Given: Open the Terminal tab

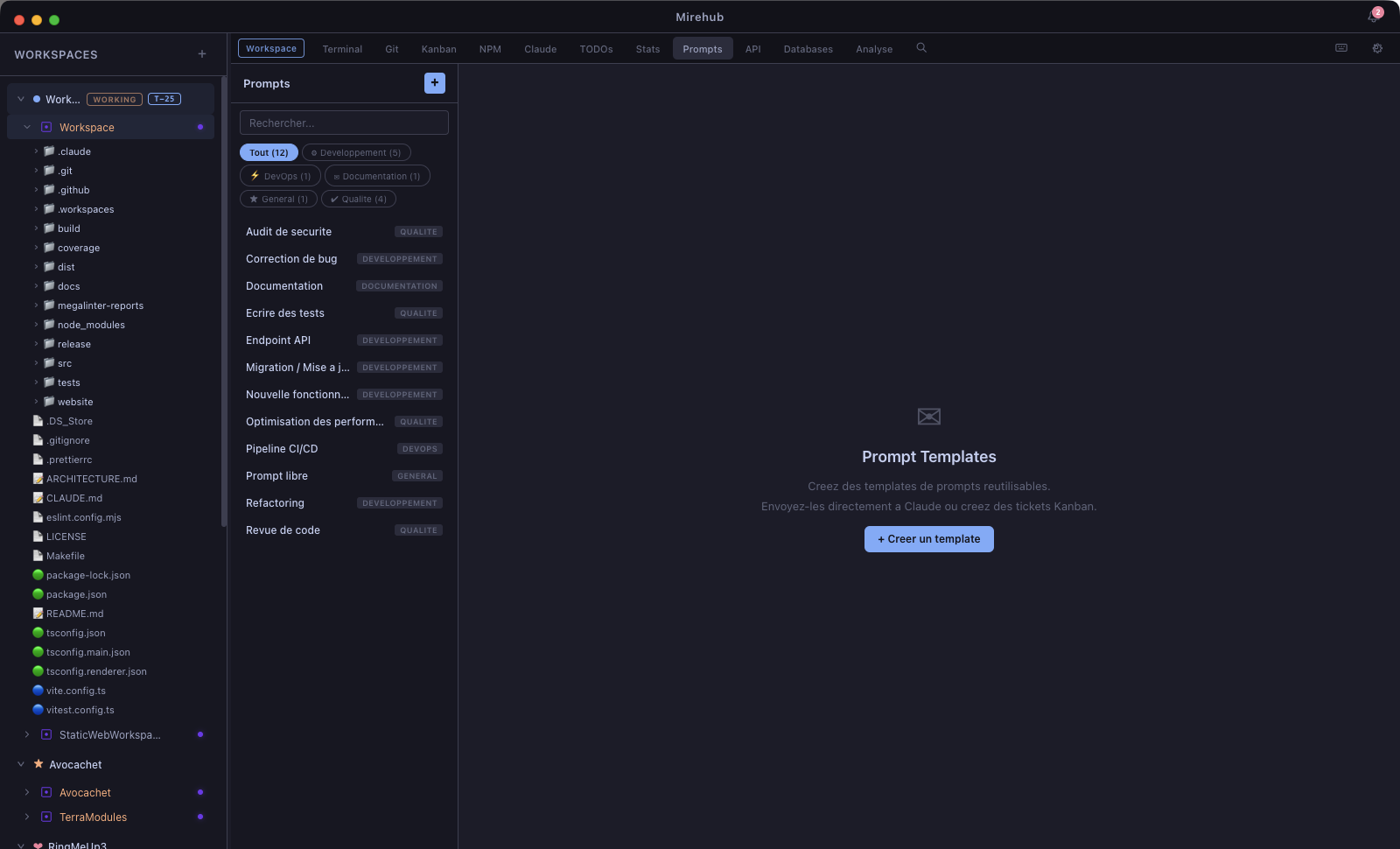Looking at the screenshot, I should (x=342, y=49).
